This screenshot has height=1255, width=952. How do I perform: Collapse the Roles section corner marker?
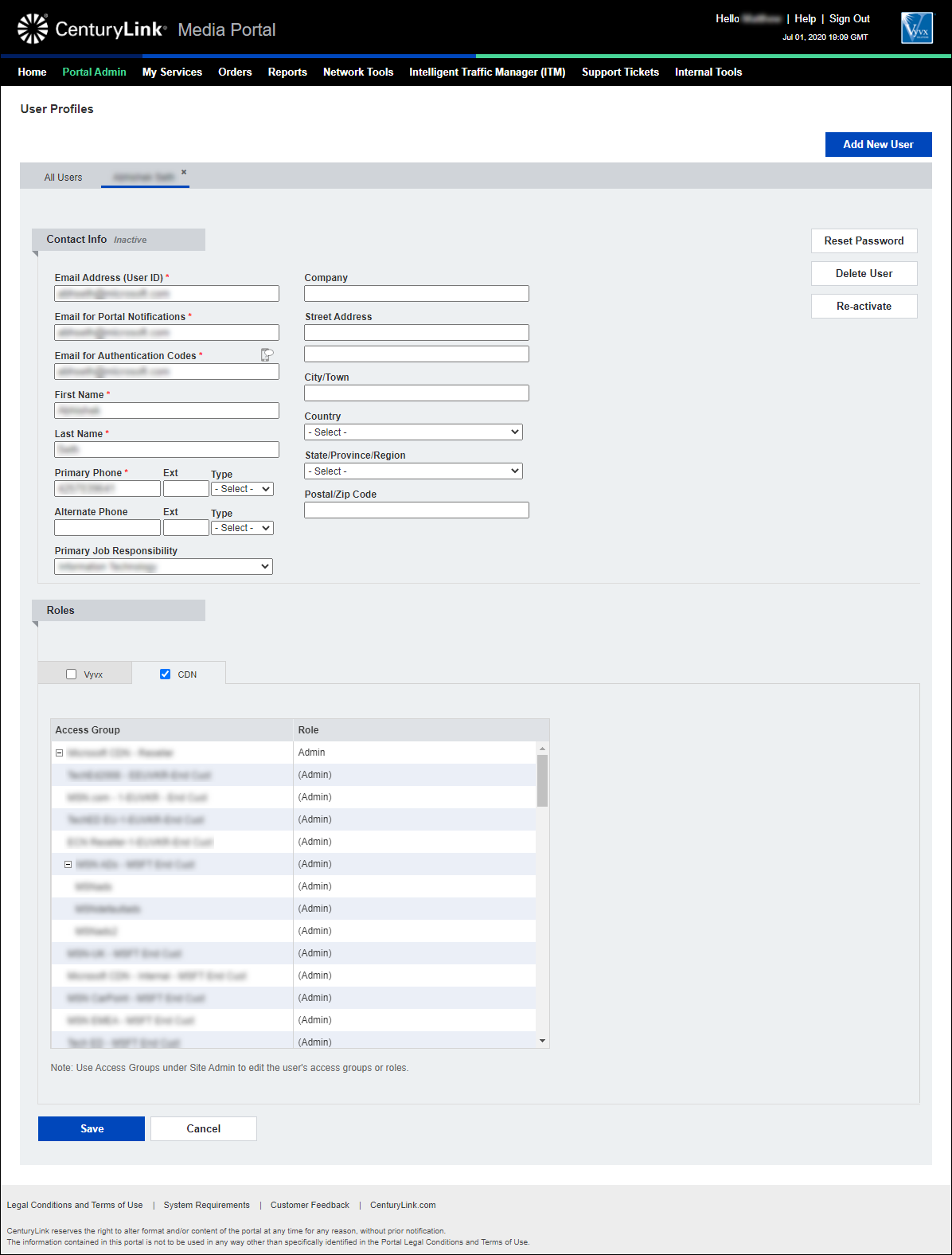click(35, 624)
